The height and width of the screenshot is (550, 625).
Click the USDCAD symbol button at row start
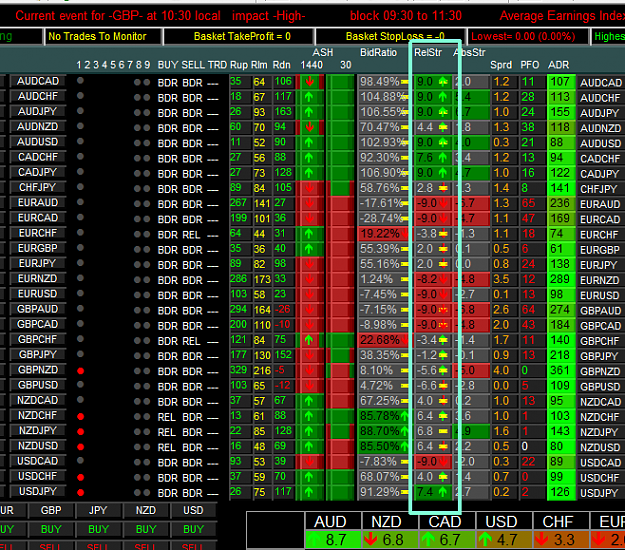pos(38,461)
